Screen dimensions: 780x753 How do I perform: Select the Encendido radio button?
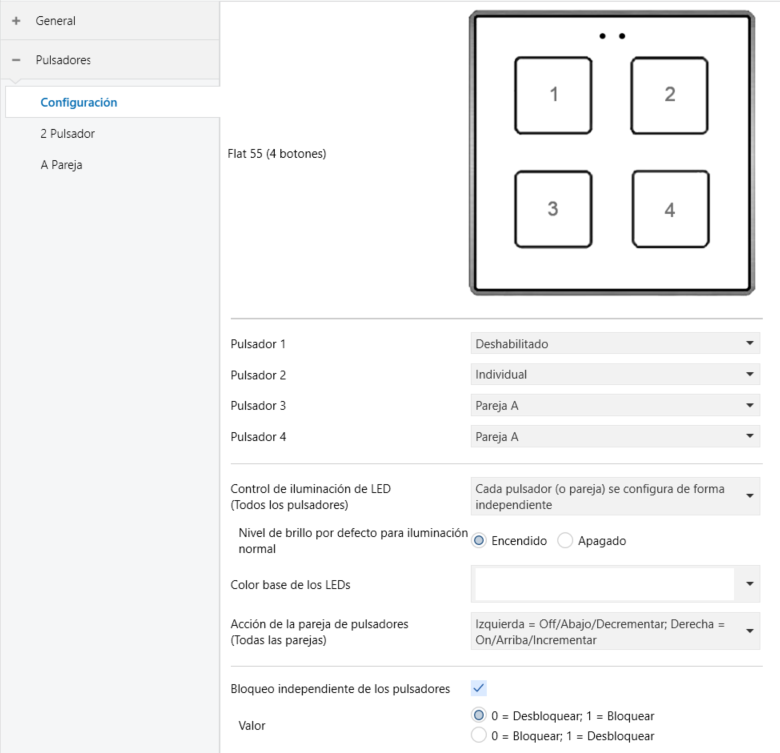479,541
